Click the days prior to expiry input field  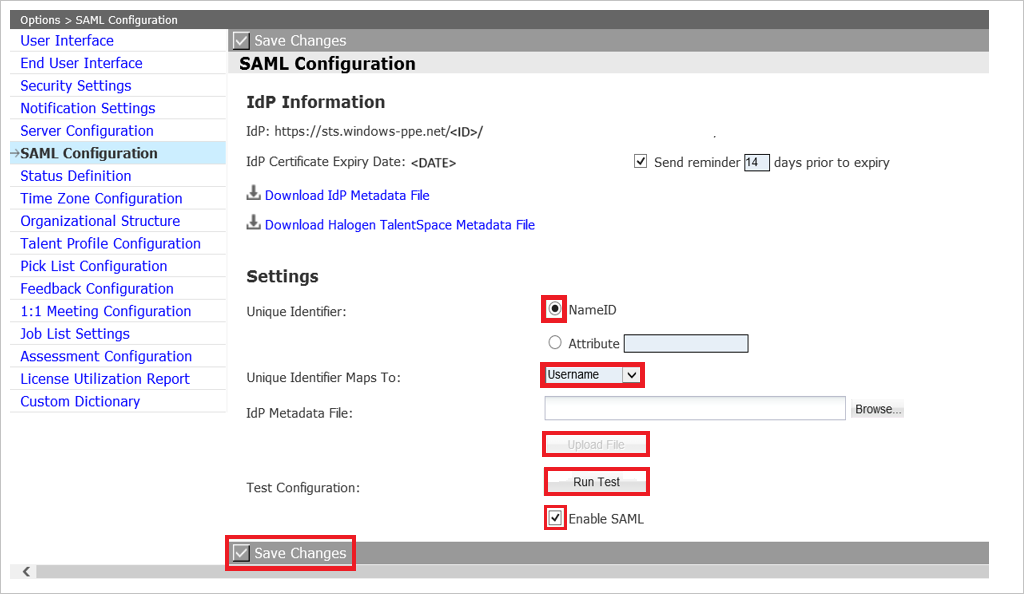(x=757, y=161)
